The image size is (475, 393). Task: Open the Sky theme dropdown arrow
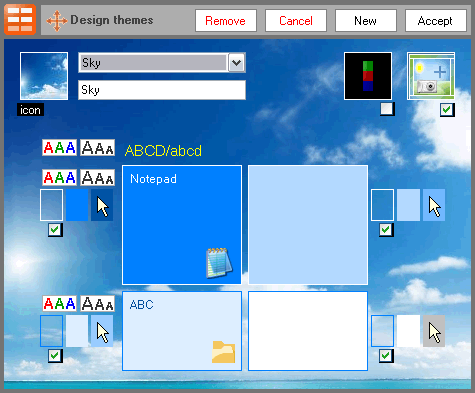coord(237,62)
